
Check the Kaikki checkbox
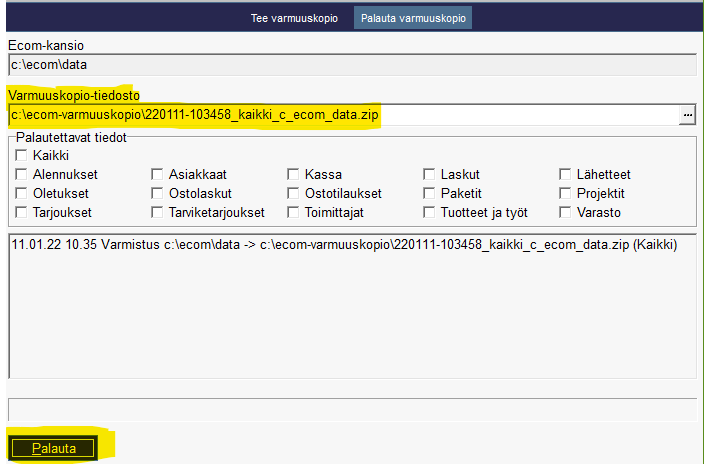point(21,155)
